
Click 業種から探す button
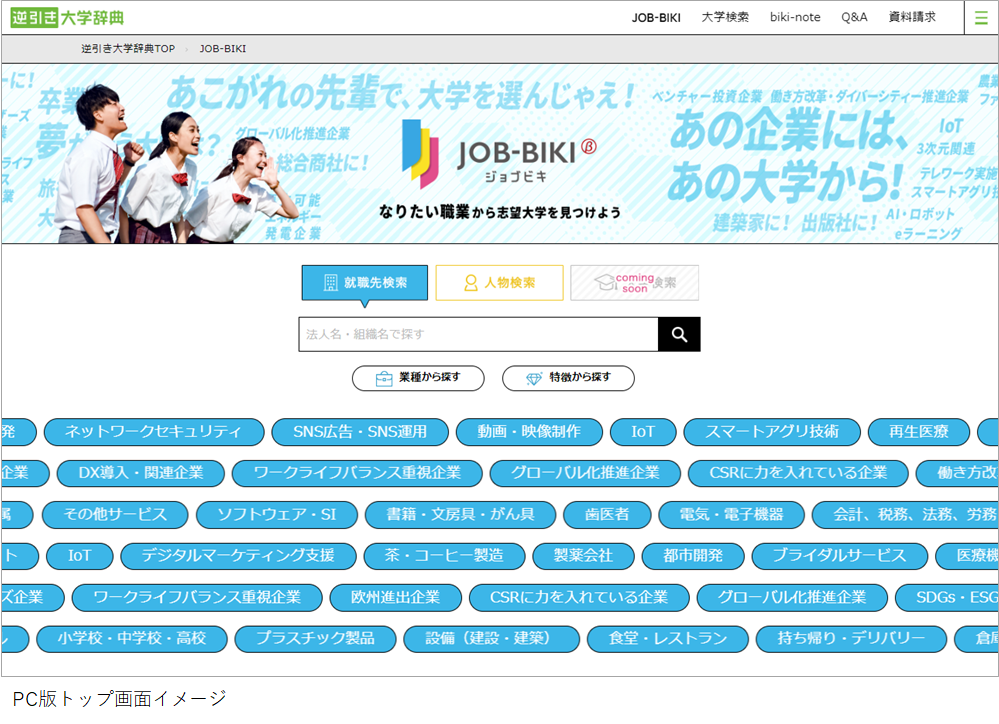[418, 378]
